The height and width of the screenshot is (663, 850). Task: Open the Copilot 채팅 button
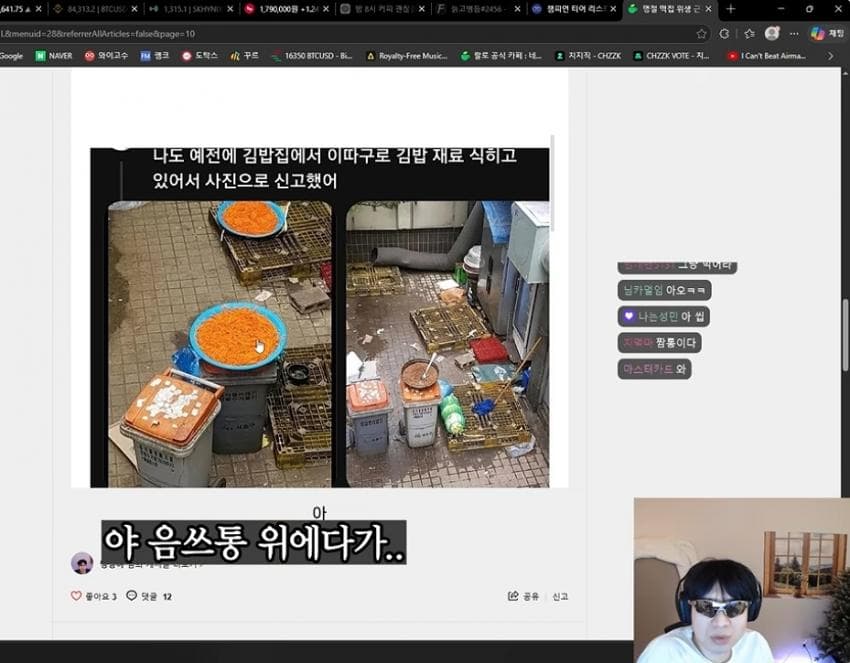coord(828,34)
